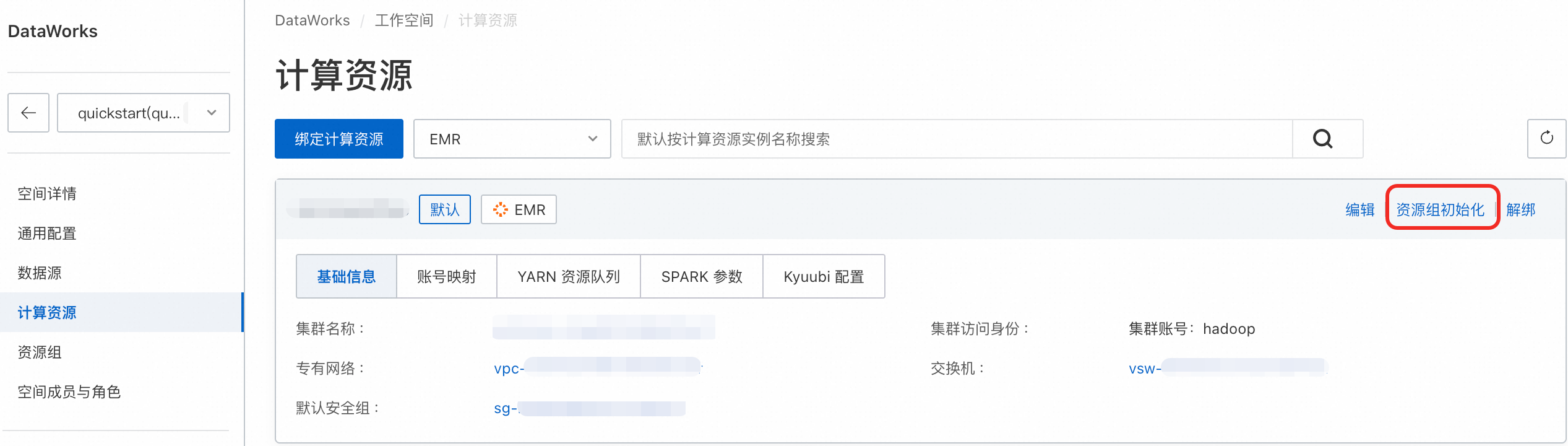Select the SPARK 参数 tab

(x=701, y=276)
